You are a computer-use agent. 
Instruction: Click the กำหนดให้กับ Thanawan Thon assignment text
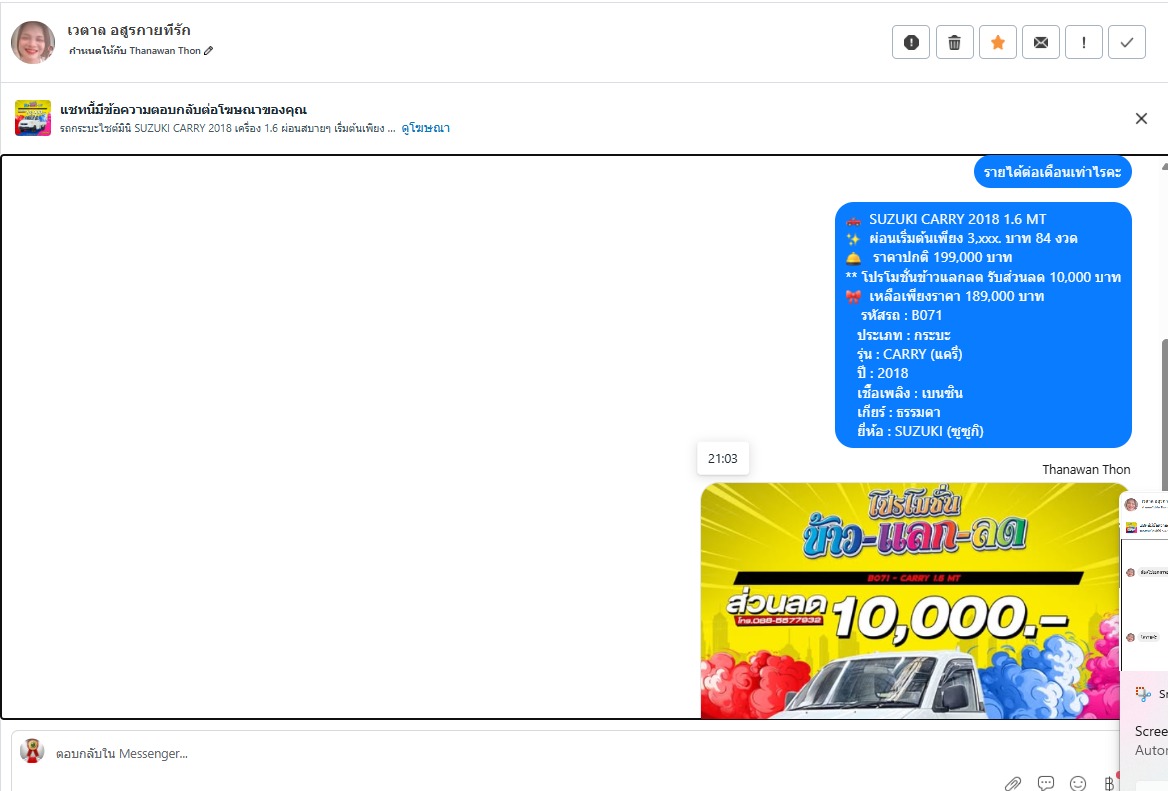click(x=135, y=51)
